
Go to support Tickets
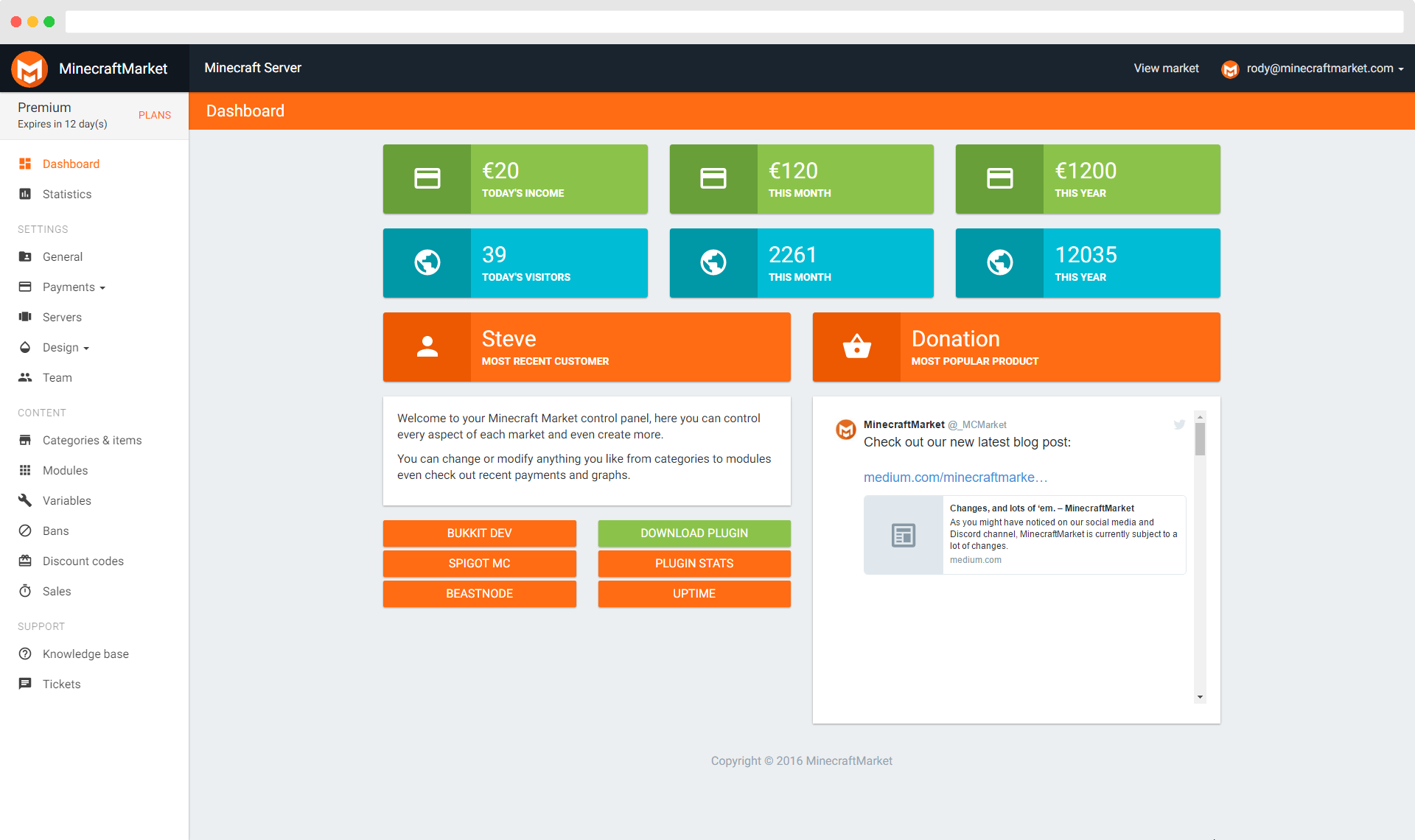(x=62, y=684)
